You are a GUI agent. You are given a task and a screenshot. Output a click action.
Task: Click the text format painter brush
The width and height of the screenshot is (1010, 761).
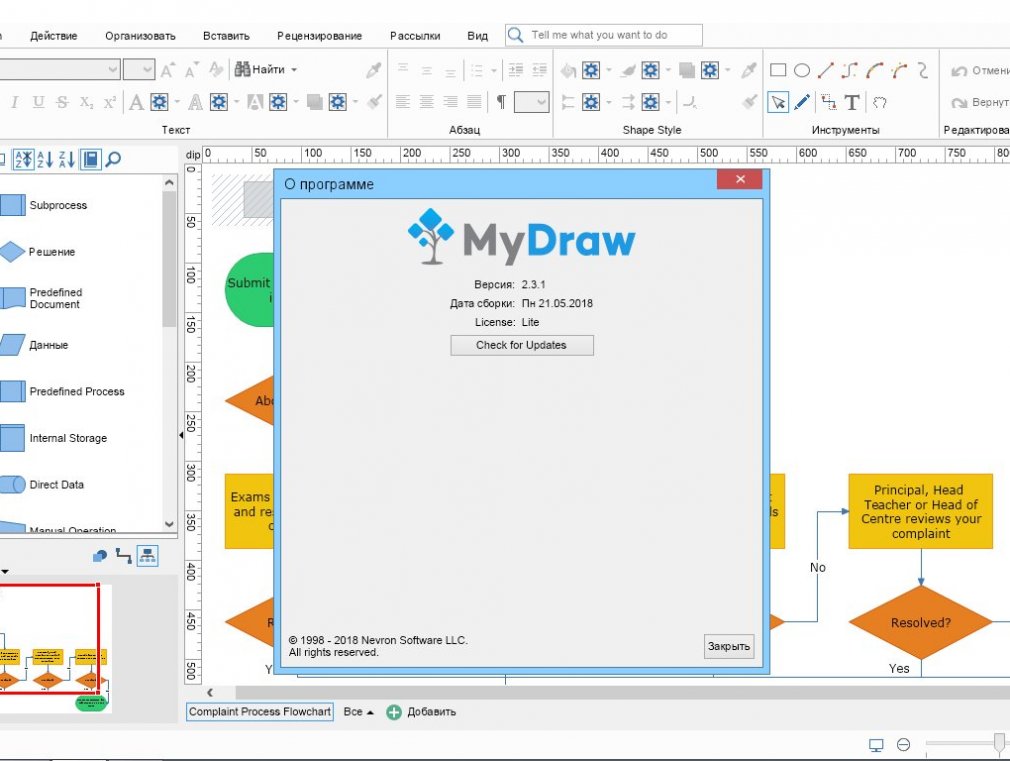click(x=374, y=102)
